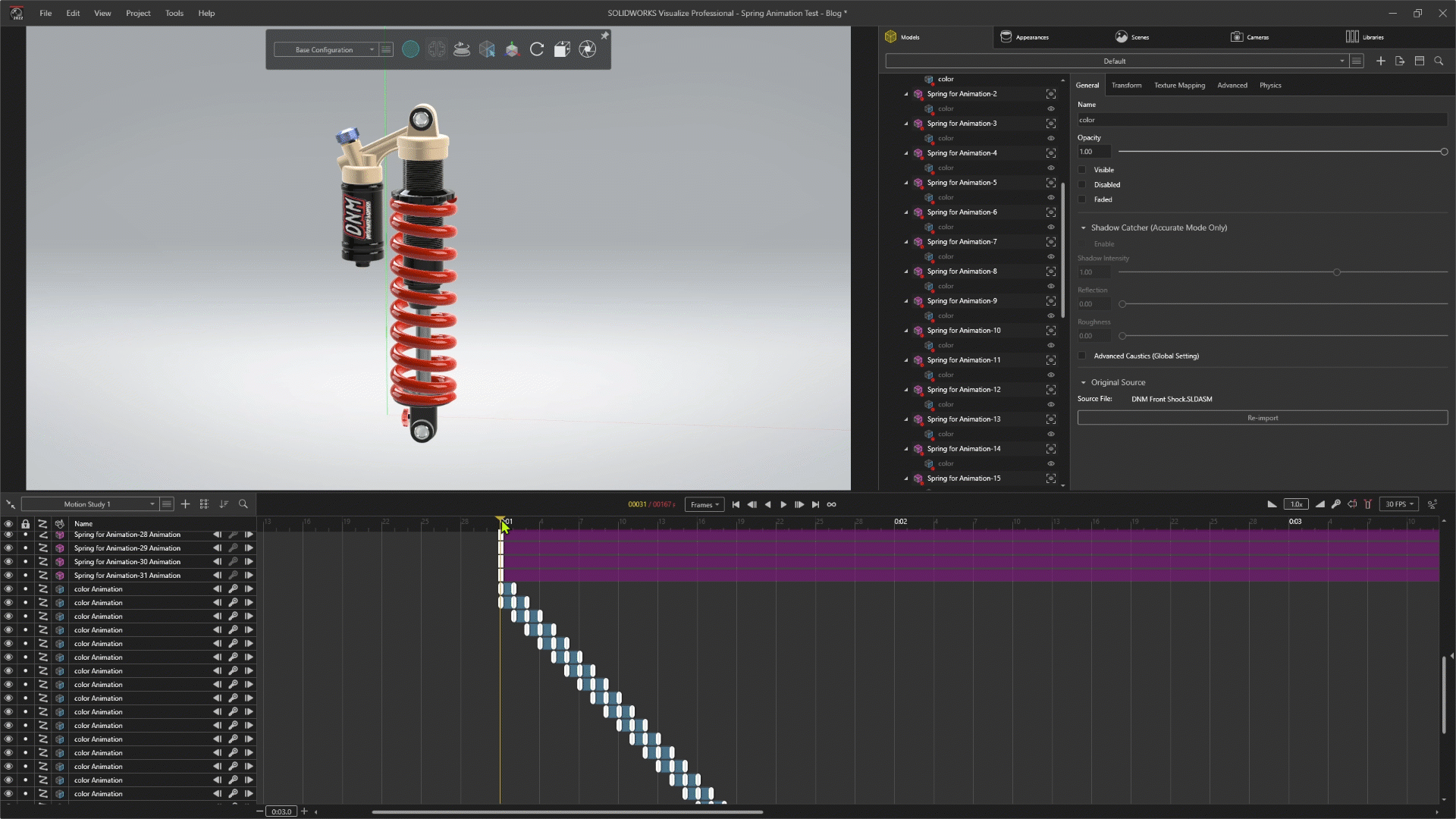Click the 1.0x playback speed button
Viewport: 1456px width, 819px height.
pos(1296,504)
